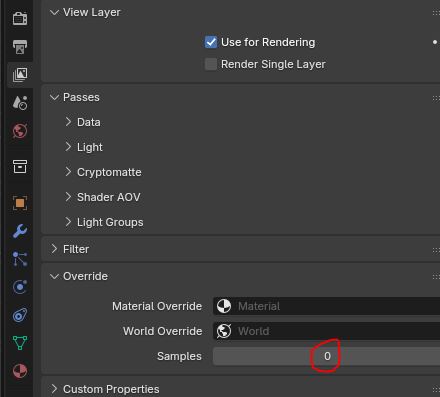
Task: Open the Particles properties tab
Action: click(x=20, y=259)
